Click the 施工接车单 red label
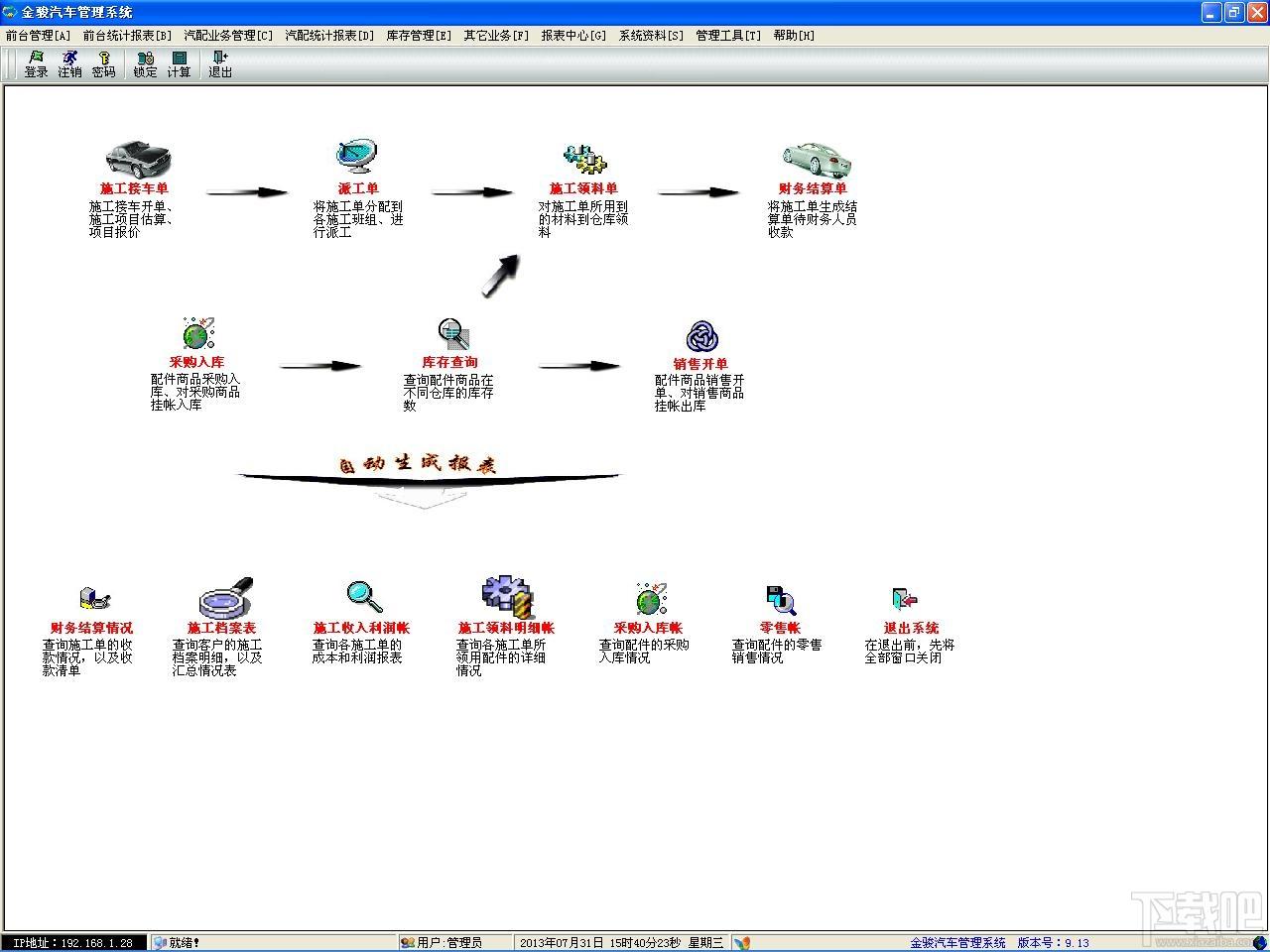1270x952 pixels. pos(134,188)
